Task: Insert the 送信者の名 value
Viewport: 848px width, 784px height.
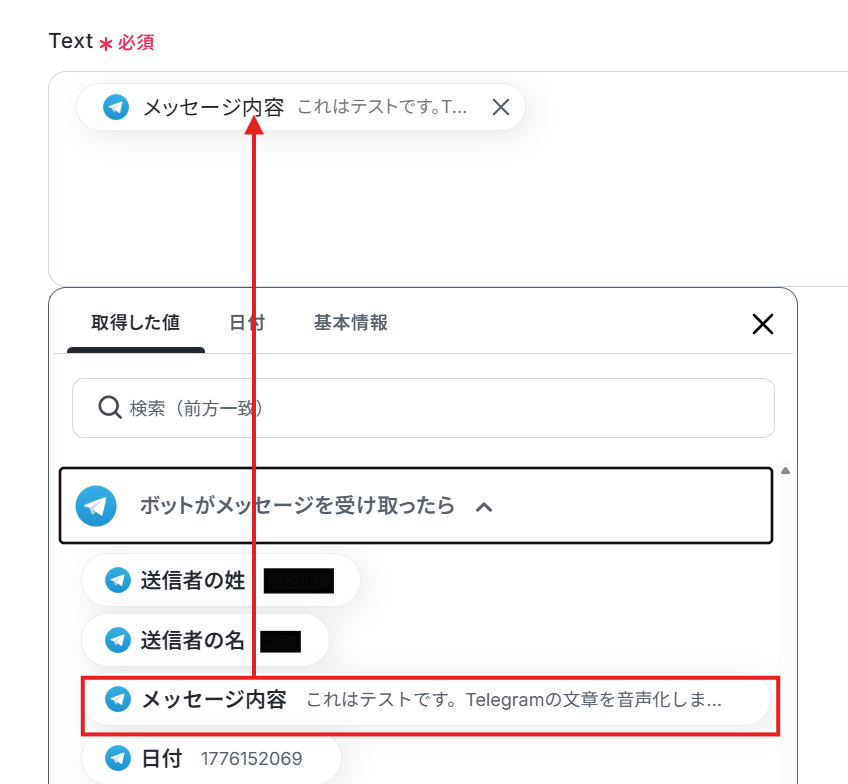Action: pos(206,640)
